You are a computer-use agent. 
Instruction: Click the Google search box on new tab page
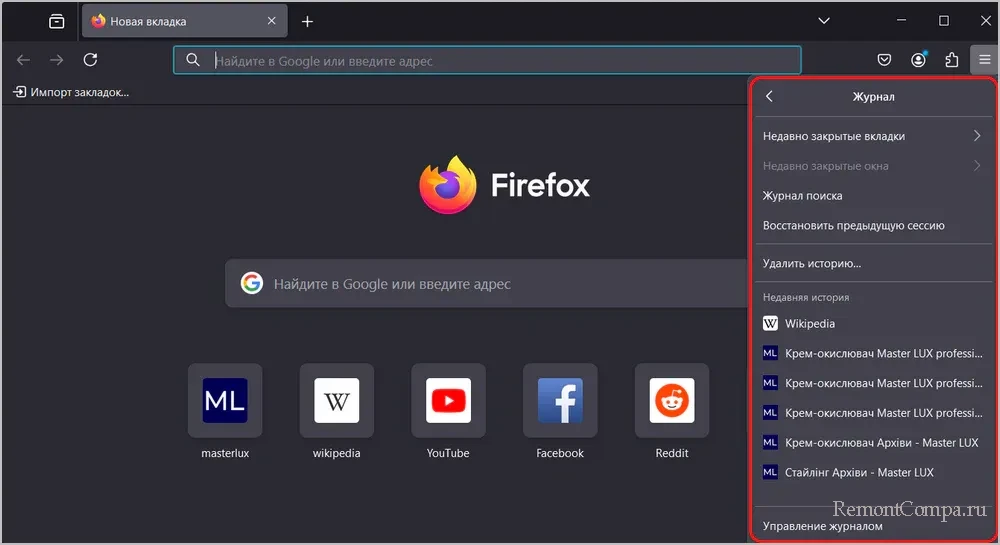click(486, 284)
